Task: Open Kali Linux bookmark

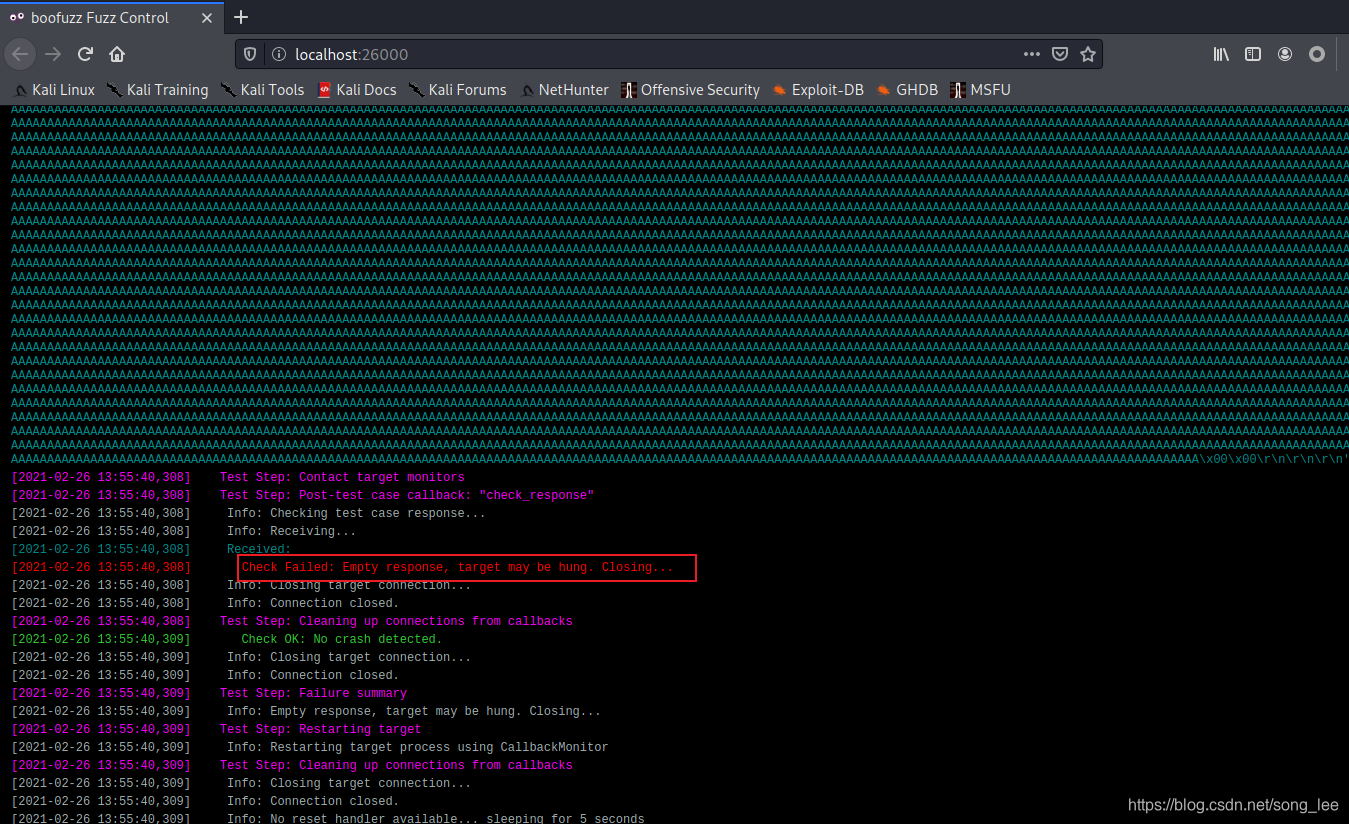Action: point(55,90)
